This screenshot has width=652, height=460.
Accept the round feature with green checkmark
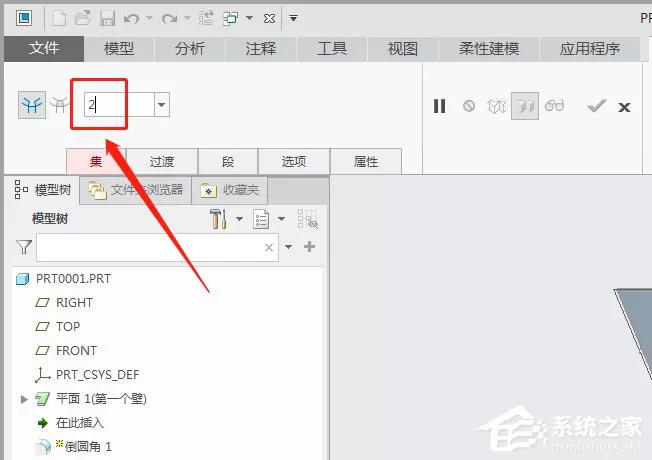[x=597, y=106]
